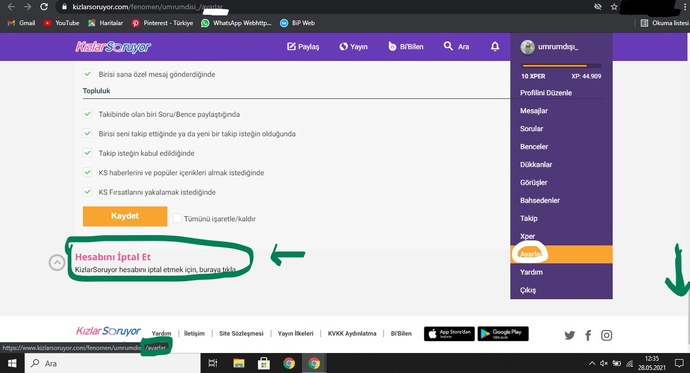Open the WhatsApp Web bookmark
The image size is (690, 373).
(236, 23)
